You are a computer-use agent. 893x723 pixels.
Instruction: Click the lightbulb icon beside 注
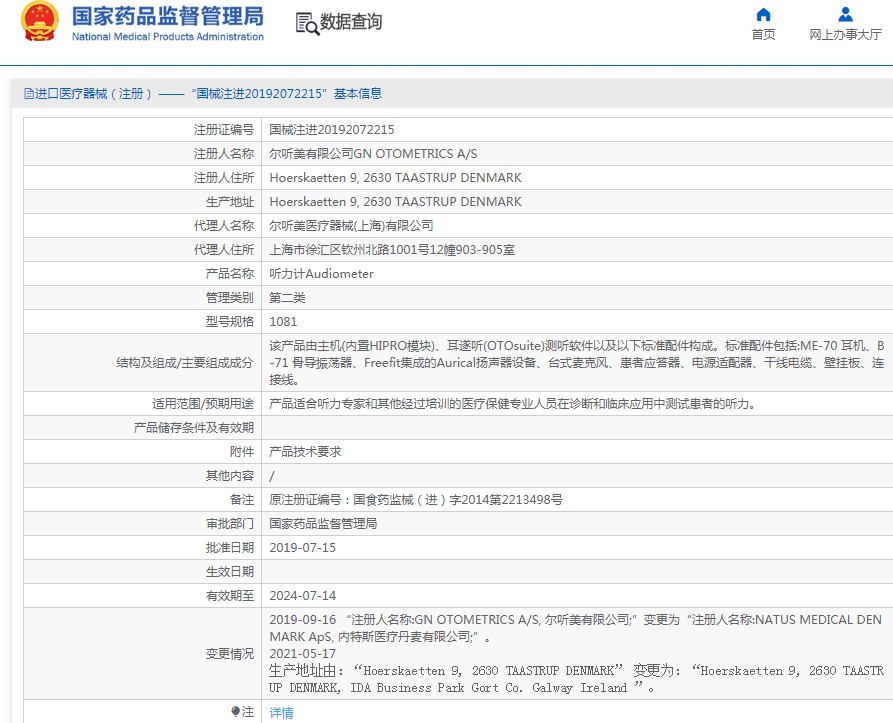click(x=236, y=711)
